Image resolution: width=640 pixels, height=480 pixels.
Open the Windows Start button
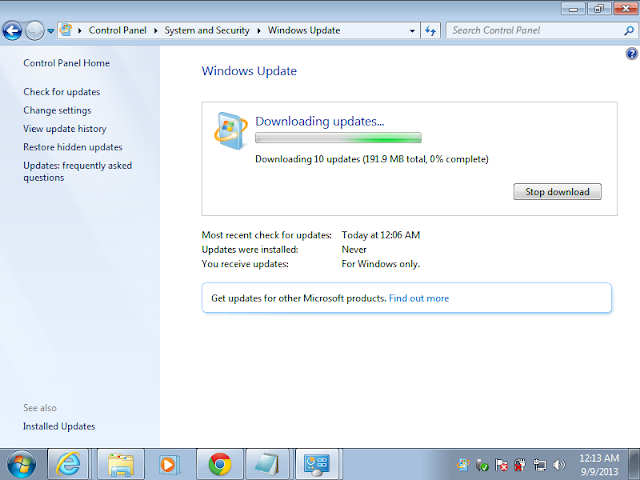point(22,464)
